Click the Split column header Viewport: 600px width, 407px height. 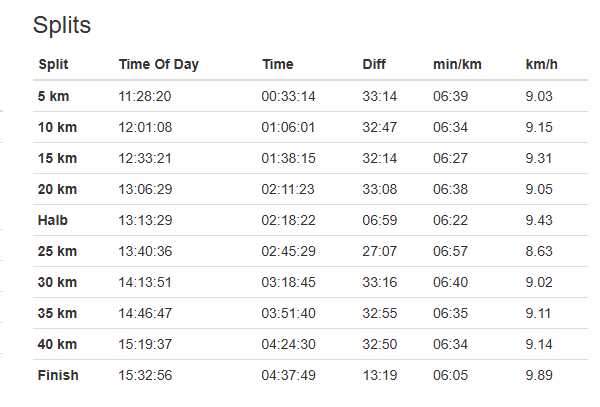click(x=53, y=65)
